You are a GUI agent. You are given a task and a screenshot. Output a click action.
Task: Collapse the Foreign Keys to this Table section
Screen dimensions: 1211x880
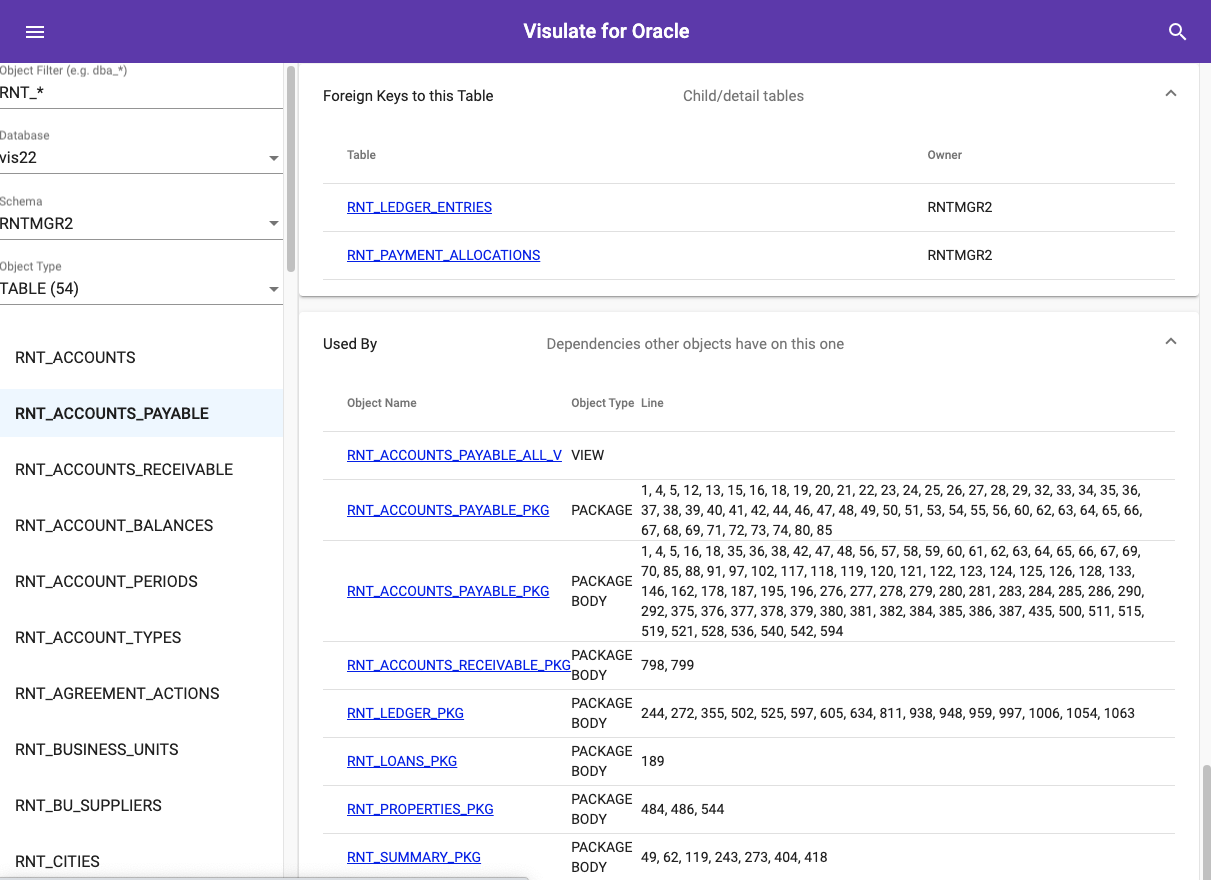point(1171,94)
